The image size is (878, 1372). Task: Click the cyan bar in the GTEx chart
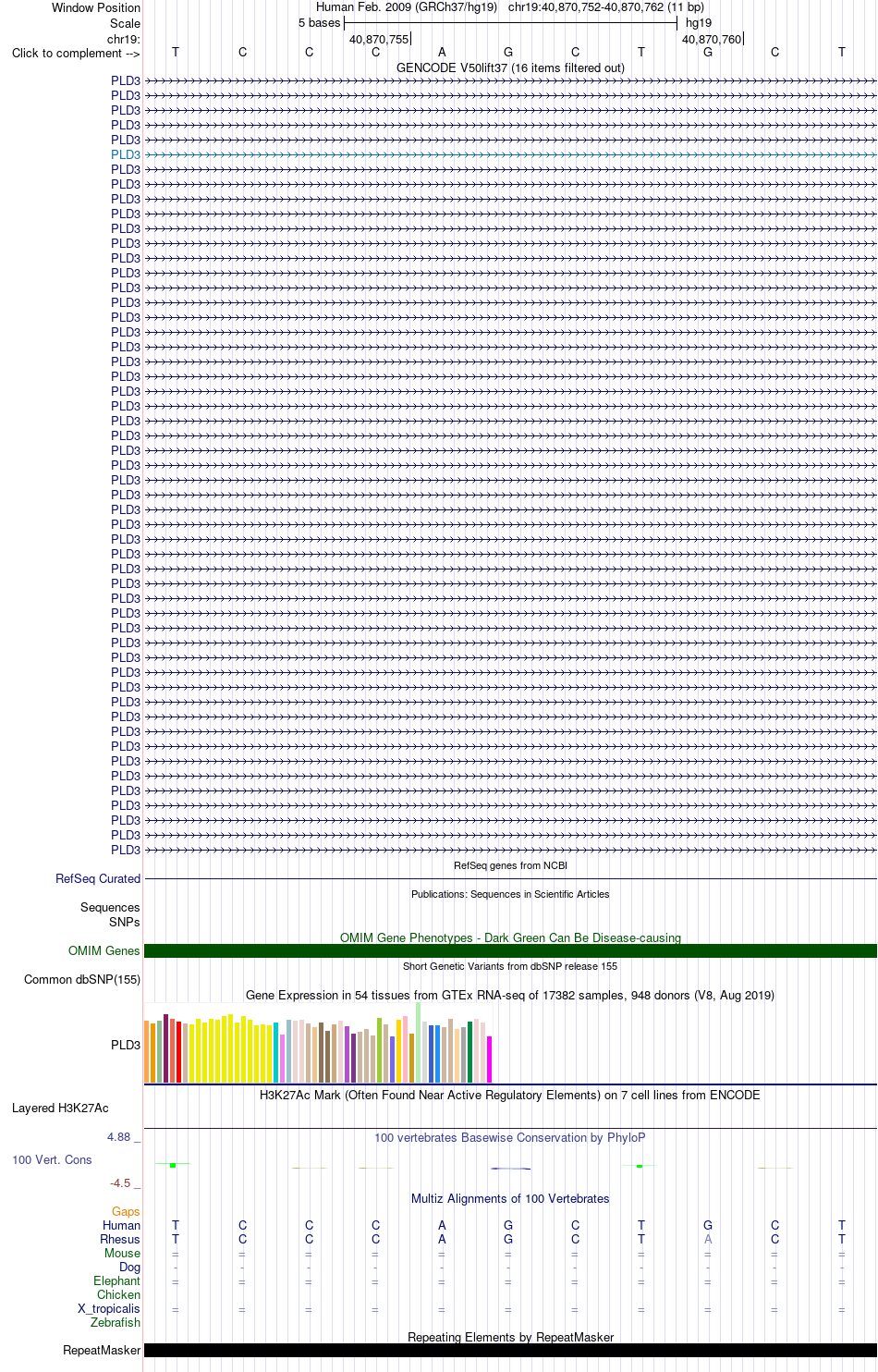click(275, 1053)
